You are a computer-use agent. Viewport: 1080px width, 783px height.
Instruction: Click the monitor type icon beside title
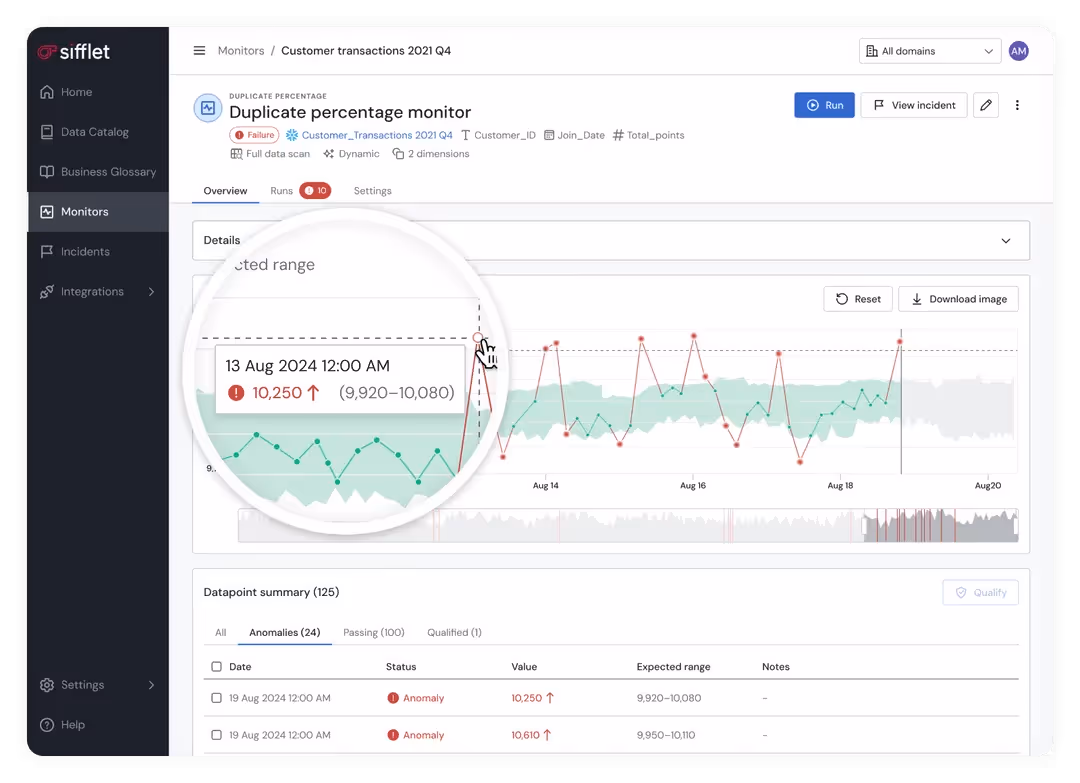click(207, 108)
